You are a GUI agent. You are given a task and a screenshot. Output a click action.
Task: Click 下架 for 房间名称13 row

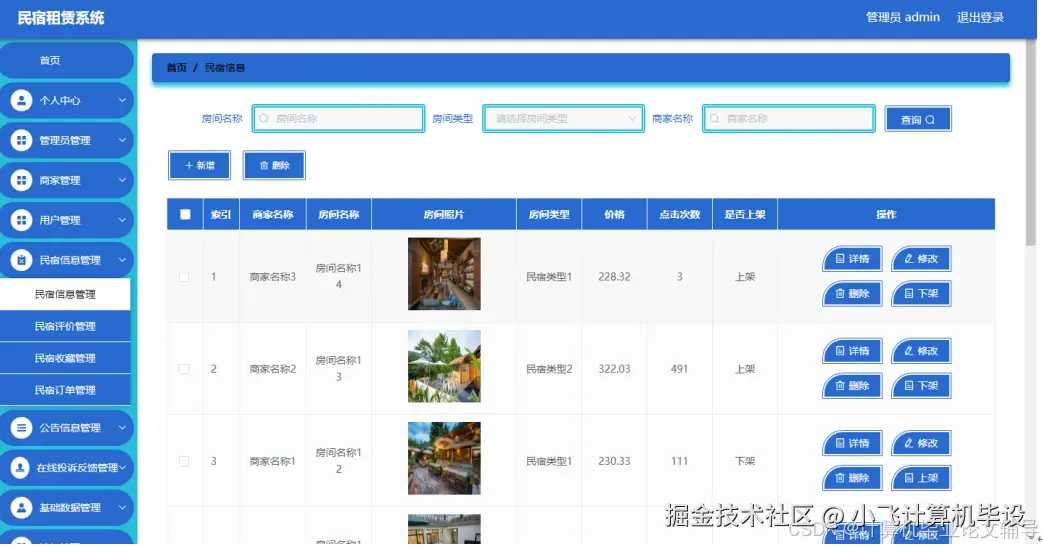(x=921, y=385)
